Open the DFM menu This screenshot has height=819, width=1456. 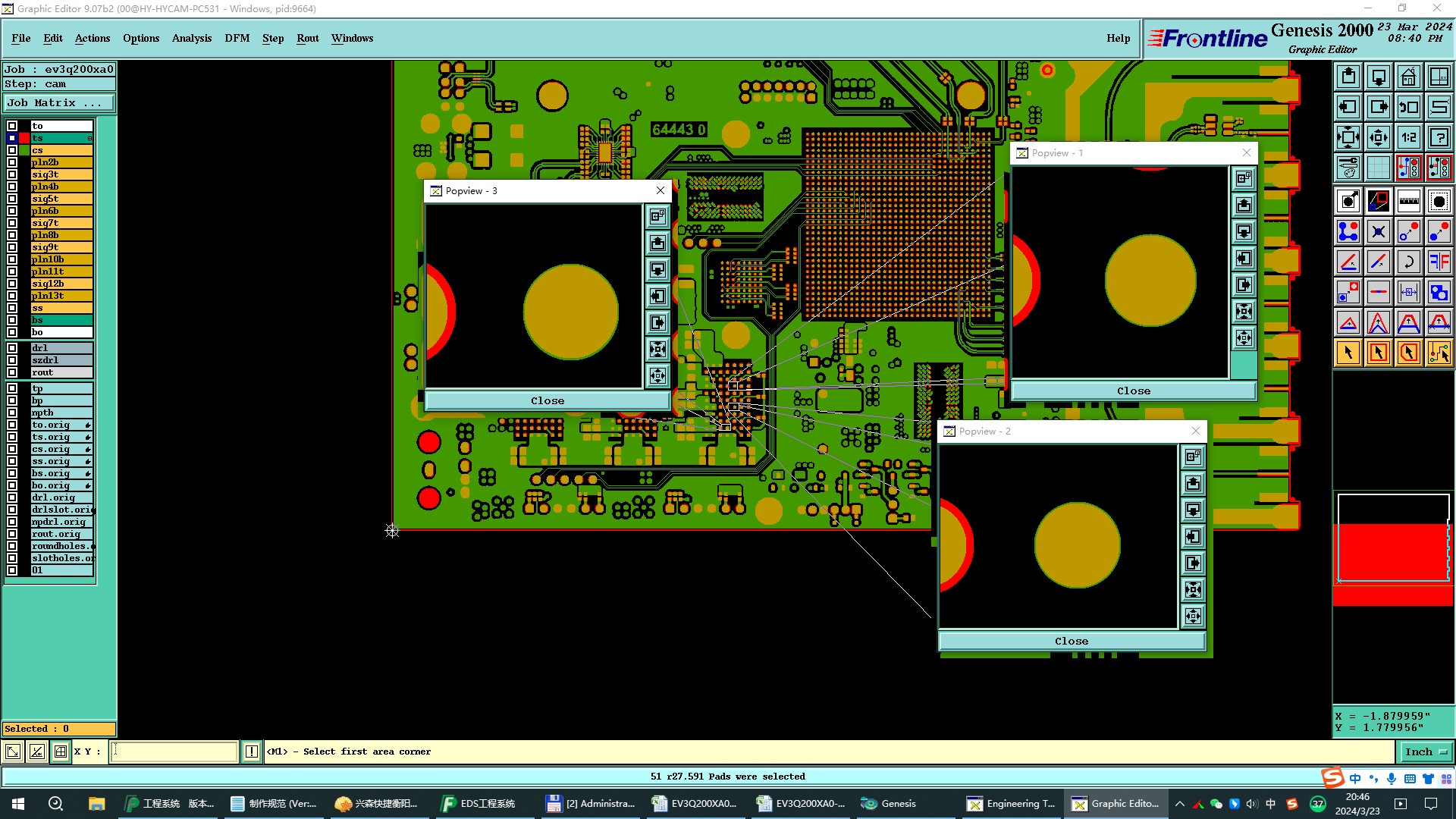point(237,38)
